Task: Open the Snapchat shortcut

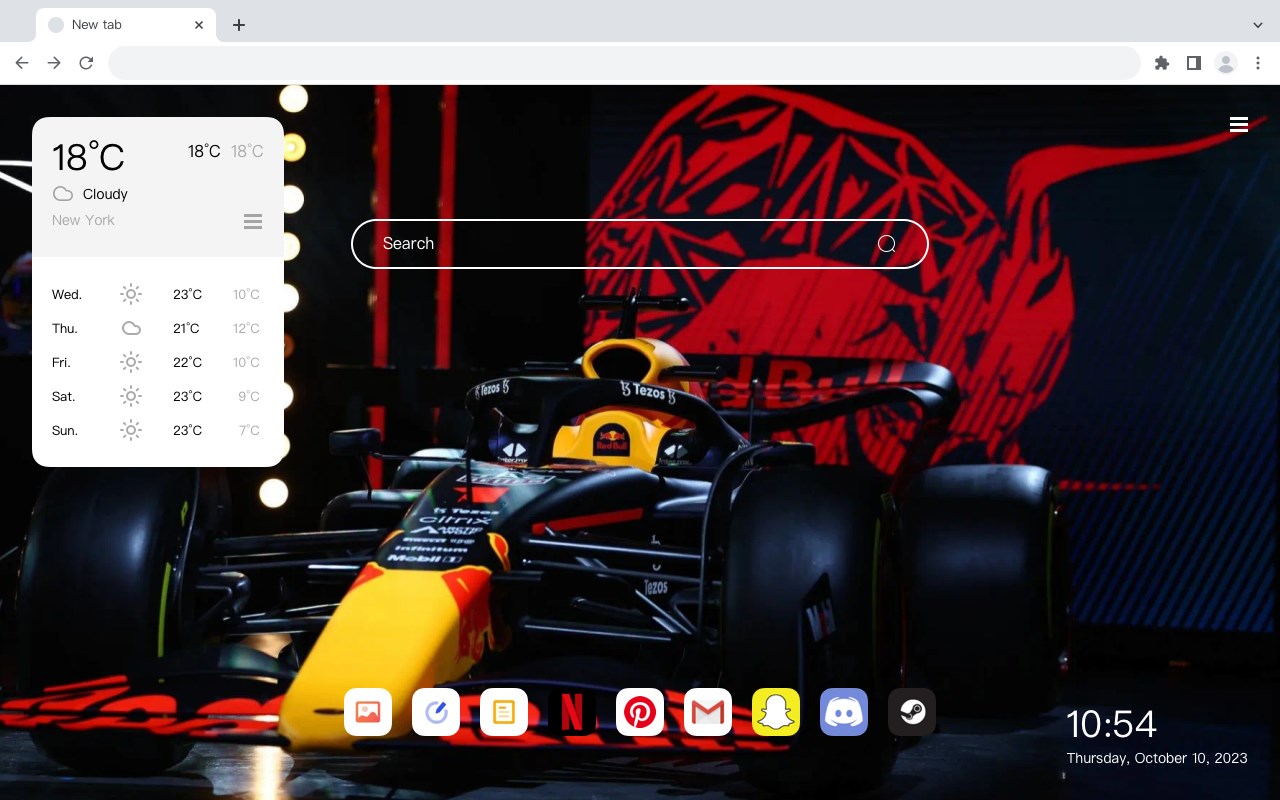Action: click(776, 712)
